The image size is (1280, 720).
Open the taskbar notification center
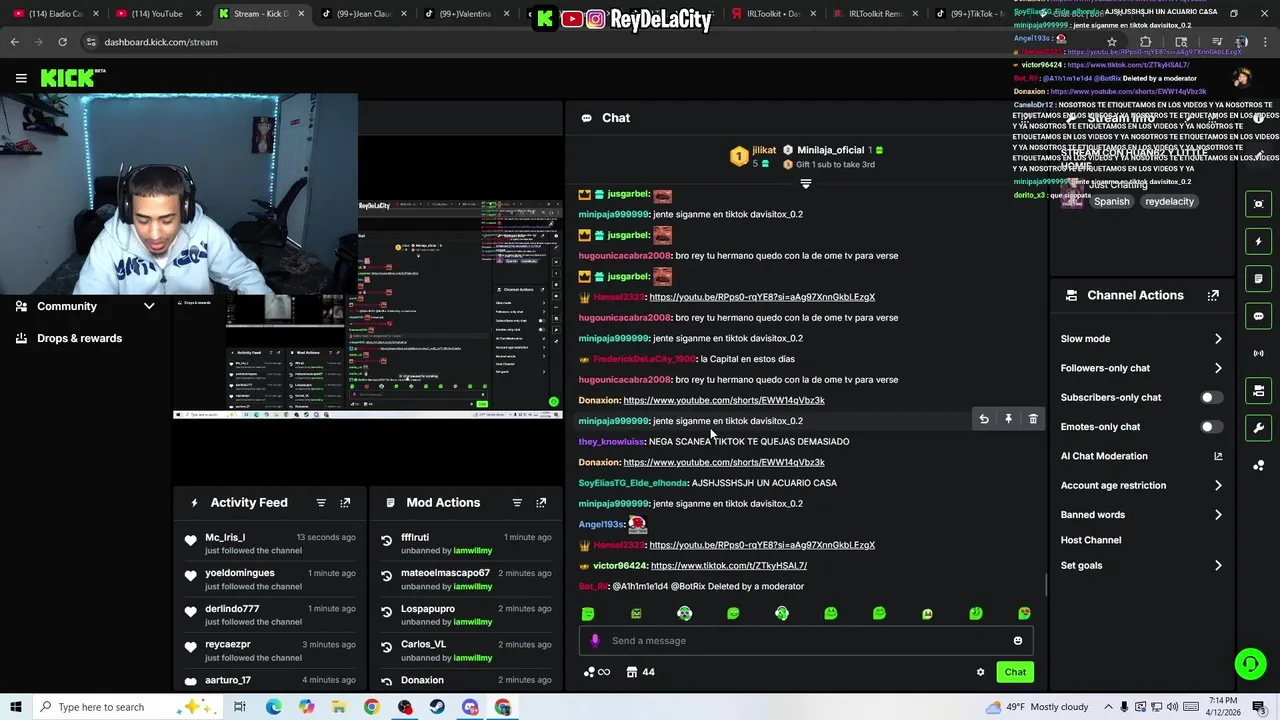point(1259,707)
